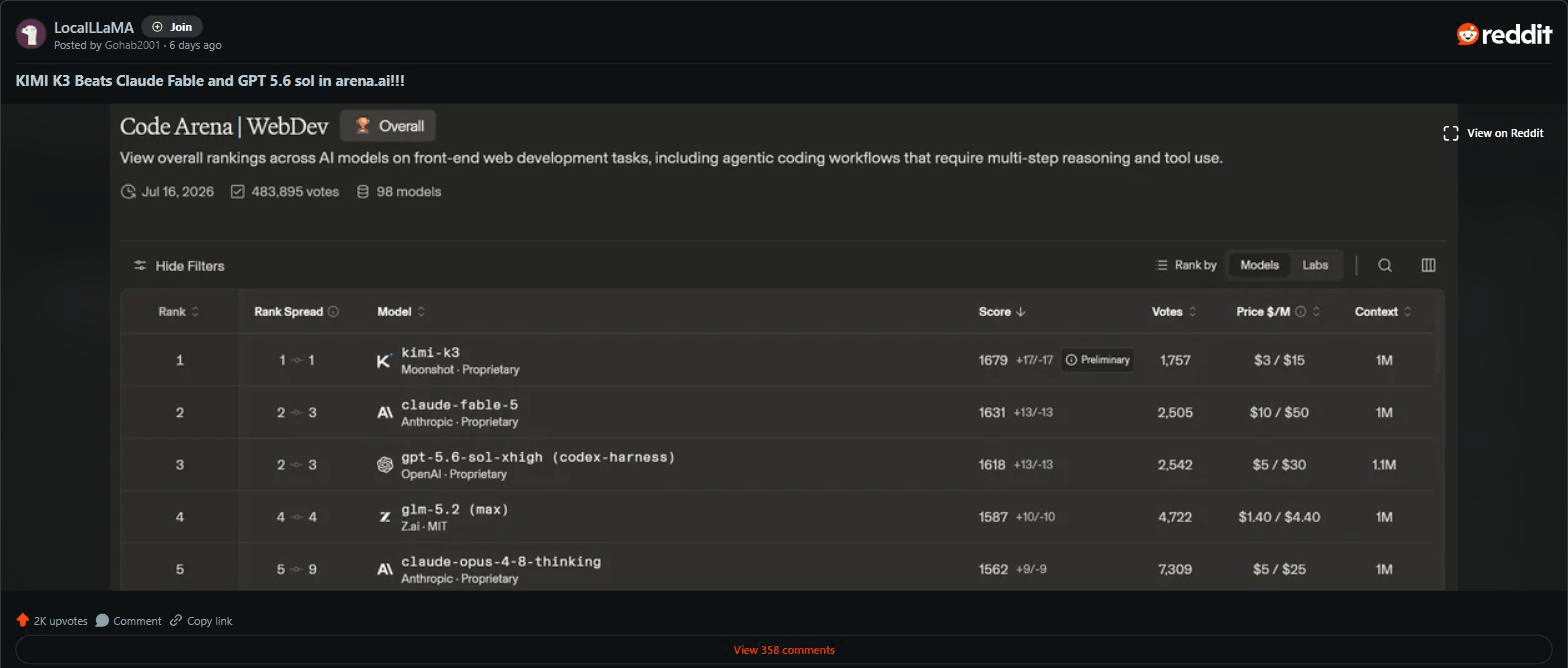Open the Reddit logo link
Screen dimensions: 1568x668
(x=1504, y=35)
